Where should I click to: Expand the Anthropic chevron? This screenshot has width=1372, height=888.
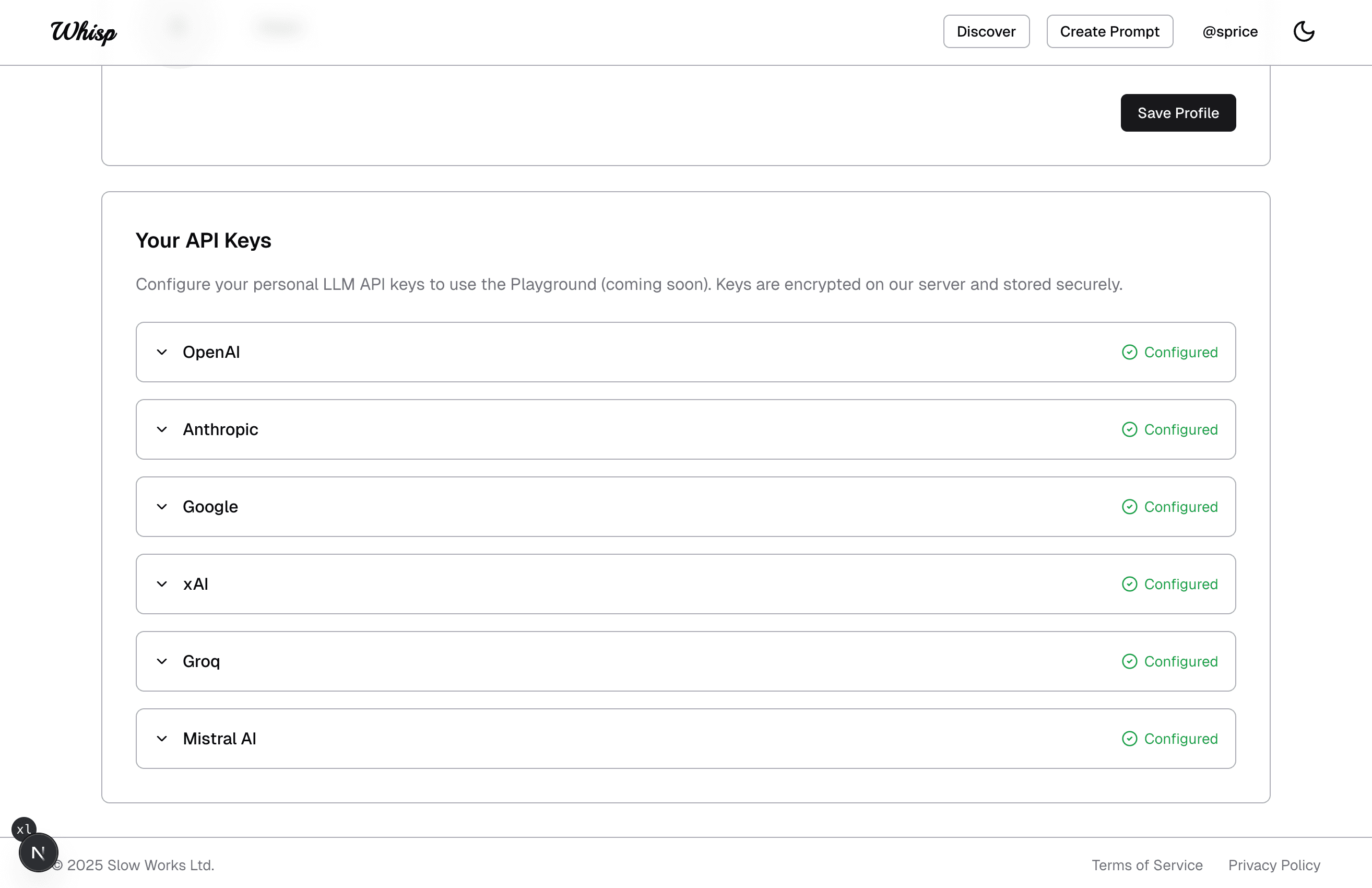pos(162,429)
